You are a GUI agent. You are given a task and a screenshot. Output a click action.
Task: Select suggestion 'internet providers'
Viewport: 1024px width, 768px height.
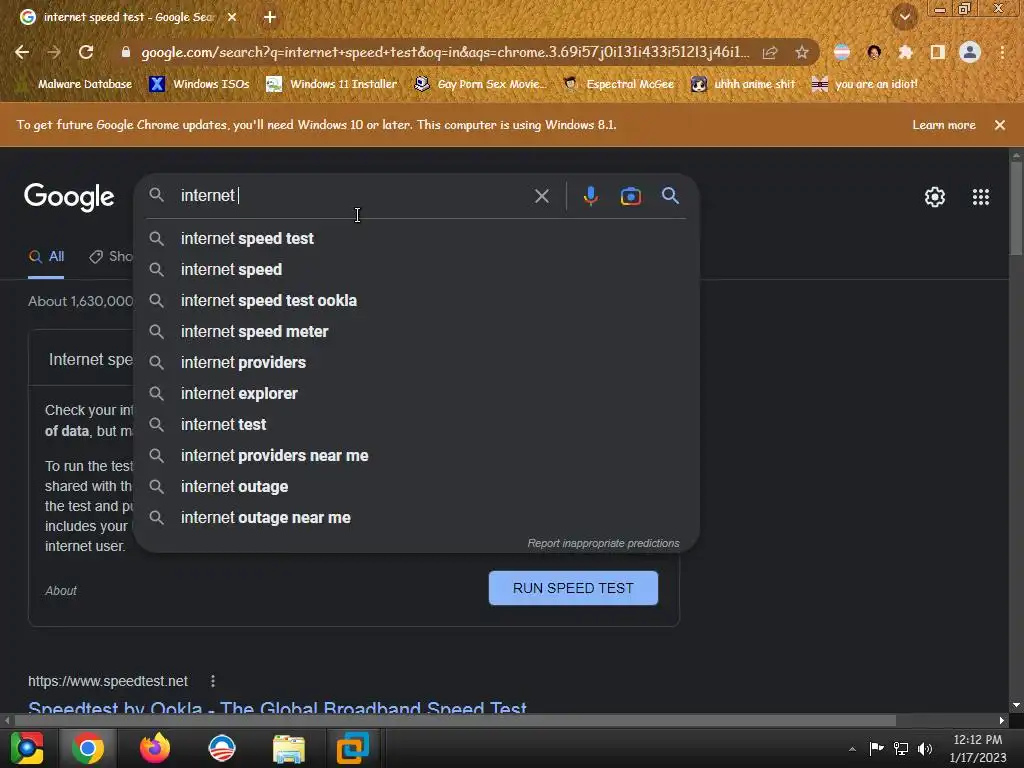(x=417, y=362)
